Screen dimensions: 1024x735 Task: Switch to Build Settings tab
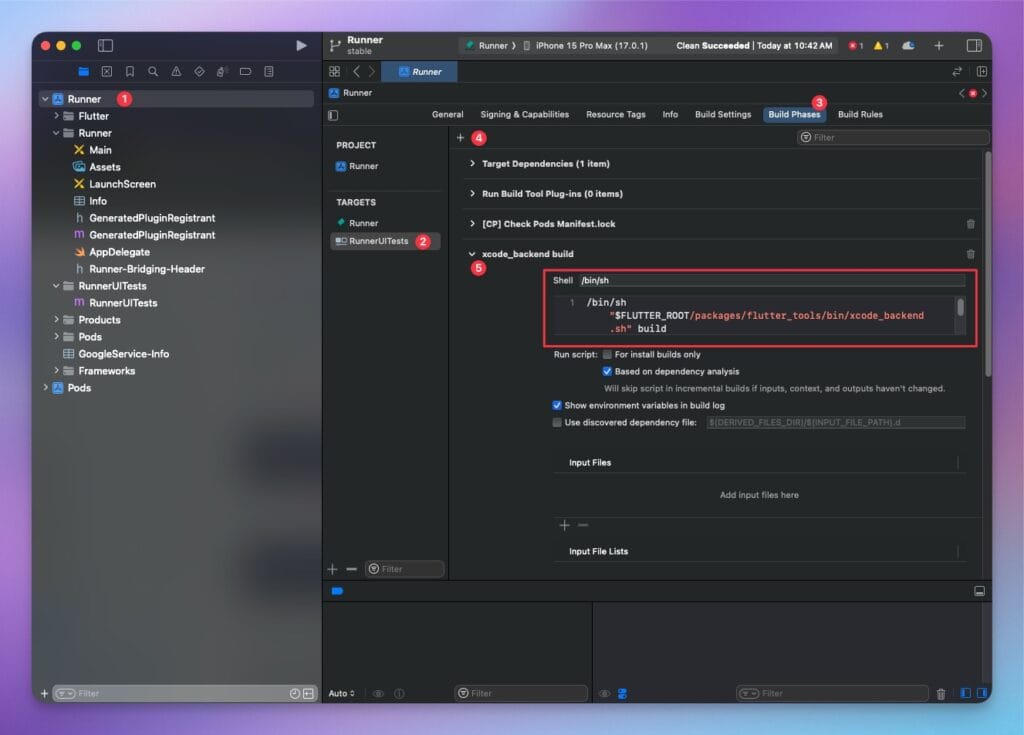(723, 114)
